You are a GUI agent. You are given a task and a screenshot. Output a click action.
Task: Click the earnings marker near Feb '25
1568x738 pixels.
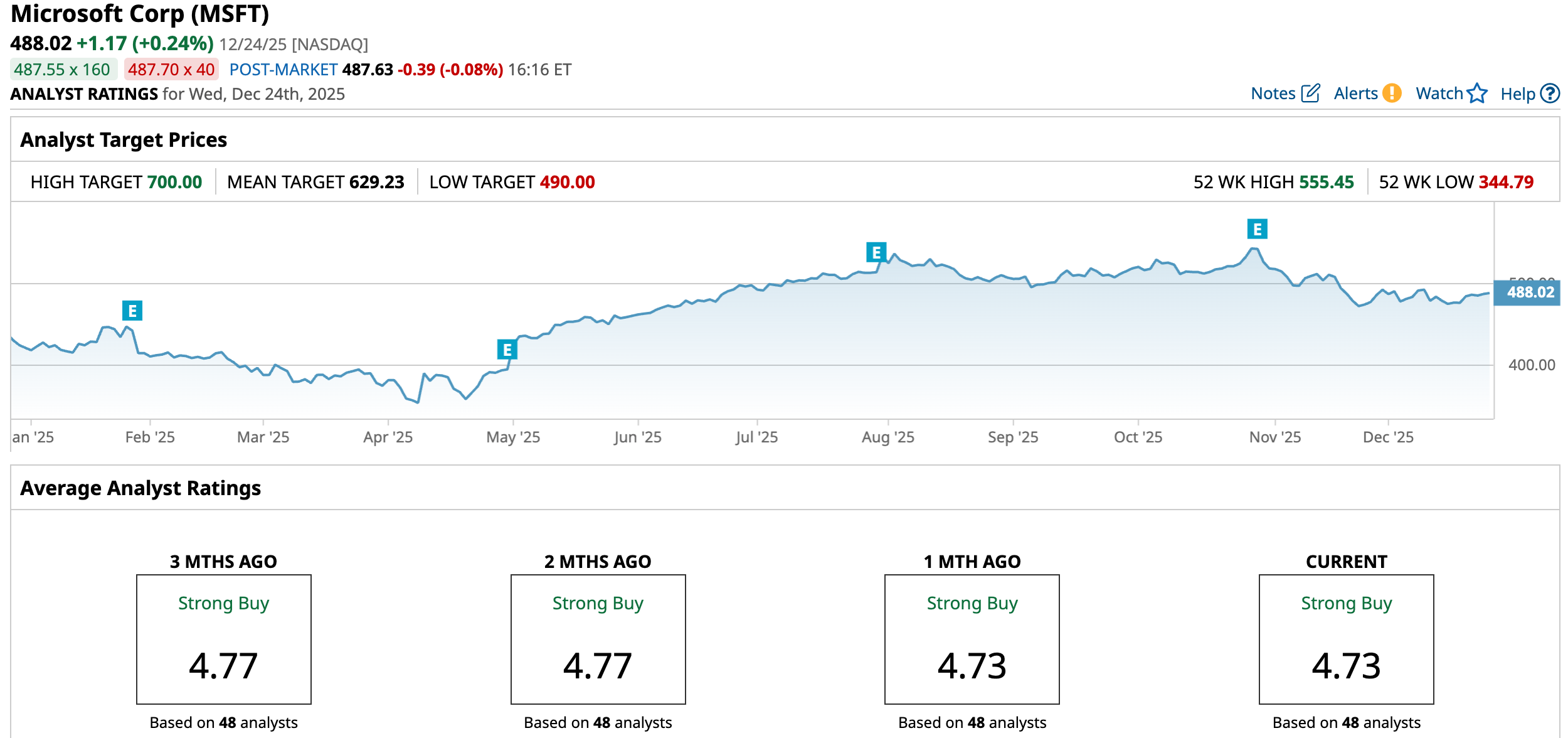tap(132, 311)
